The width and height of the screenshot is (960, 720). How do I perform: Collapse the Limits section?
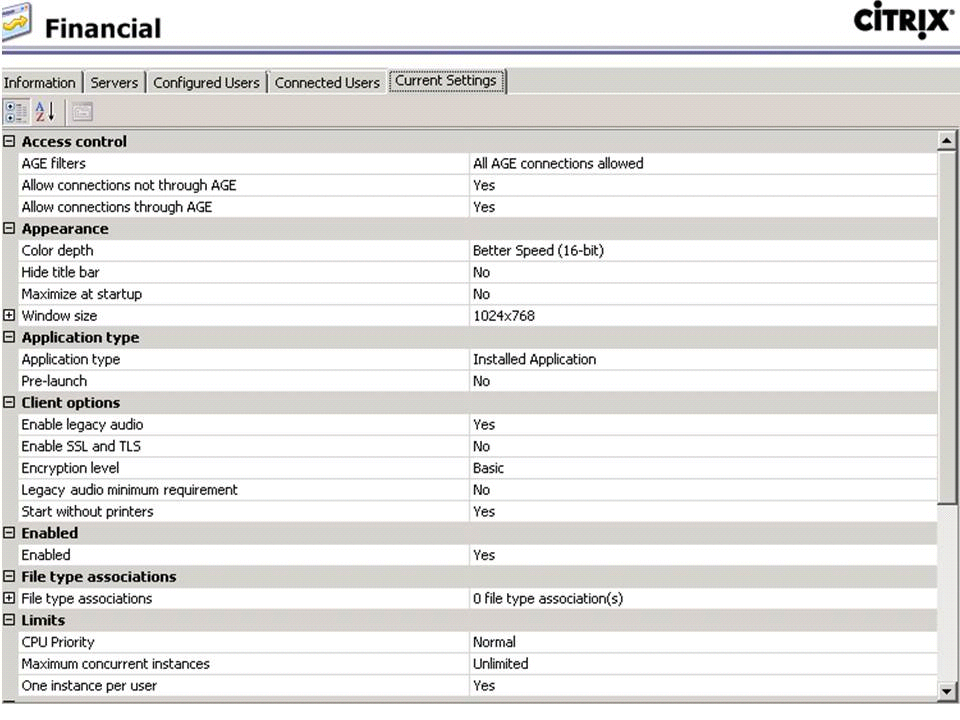[10, 621]
